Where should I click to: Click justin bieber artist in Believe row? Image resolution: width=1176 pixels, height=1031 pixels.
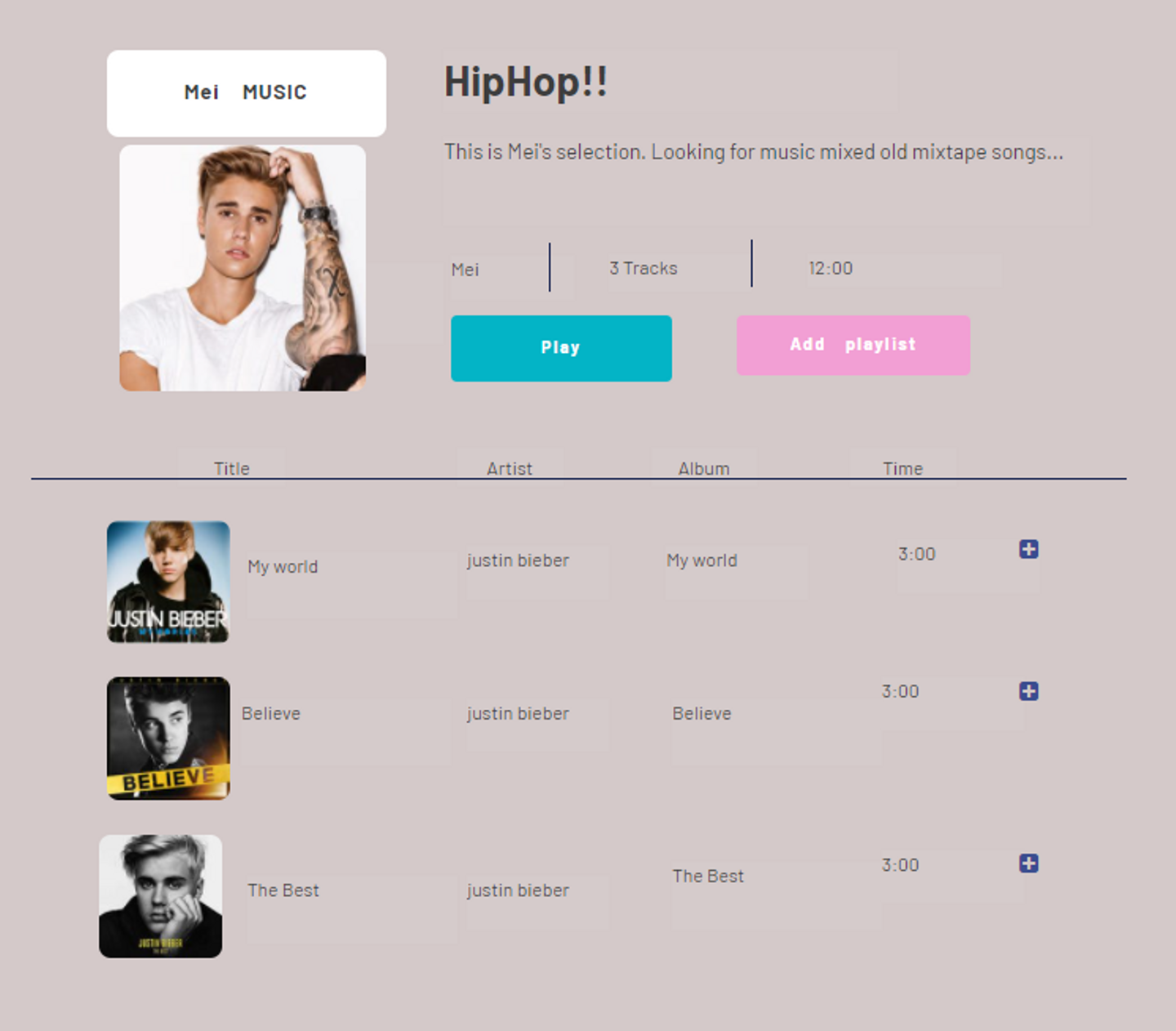coord(518,713)
